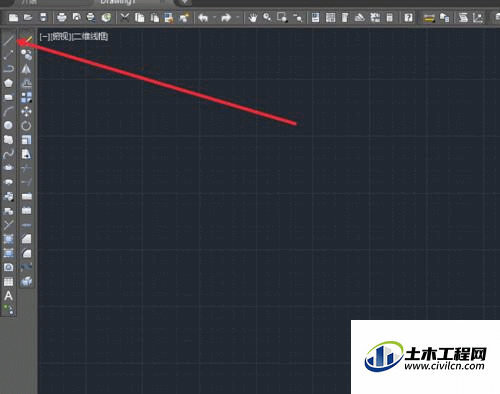This screenshot has width=500, height=394.
Task: Select the Join tool
Action: coord(26,225)
